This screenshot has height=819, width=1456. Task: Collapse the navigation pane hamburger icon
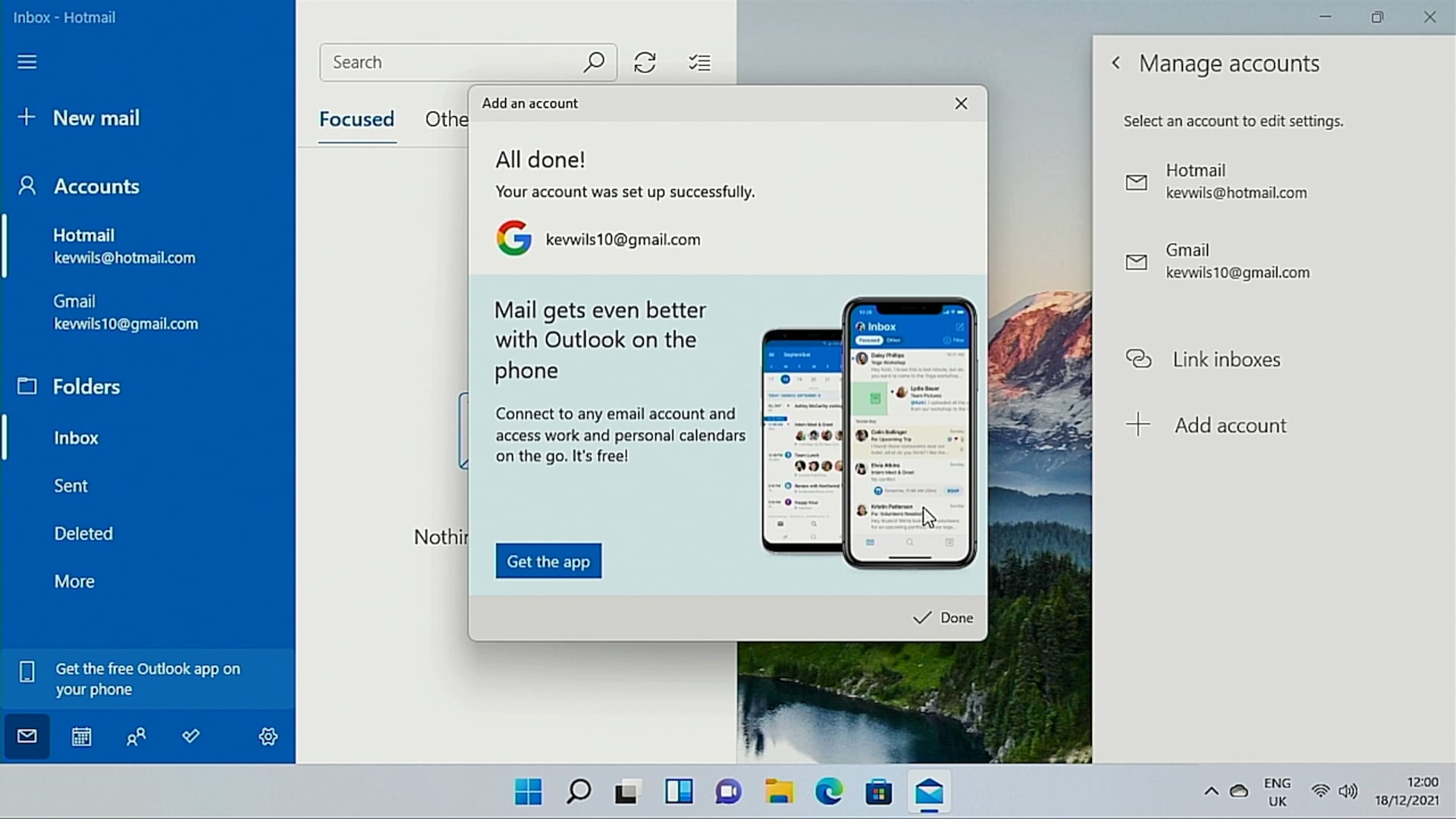pos(27,61)
